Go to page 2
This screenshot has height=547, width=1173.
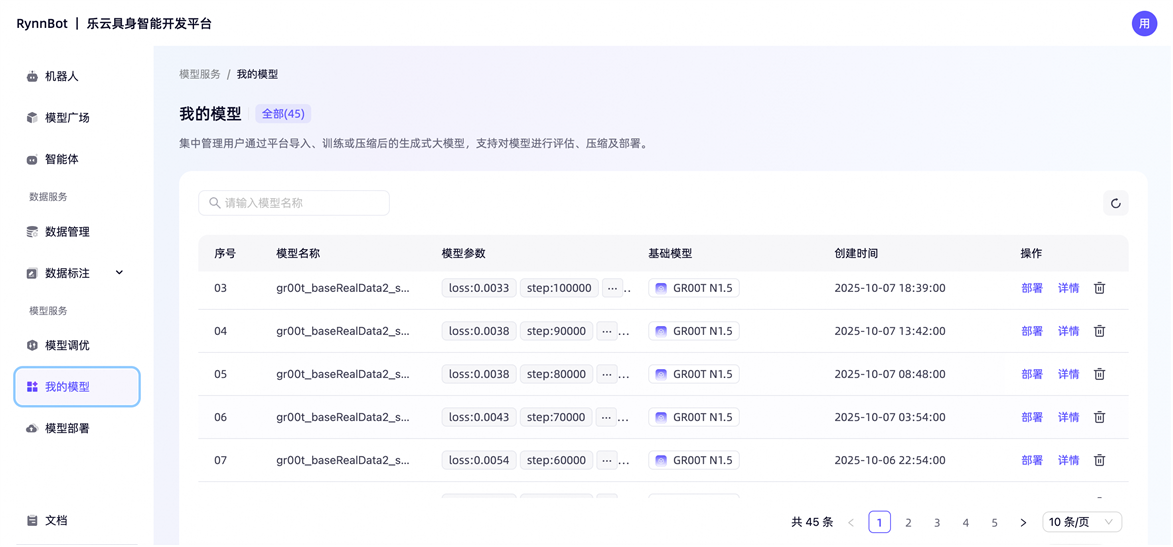(x=908, y=522)
